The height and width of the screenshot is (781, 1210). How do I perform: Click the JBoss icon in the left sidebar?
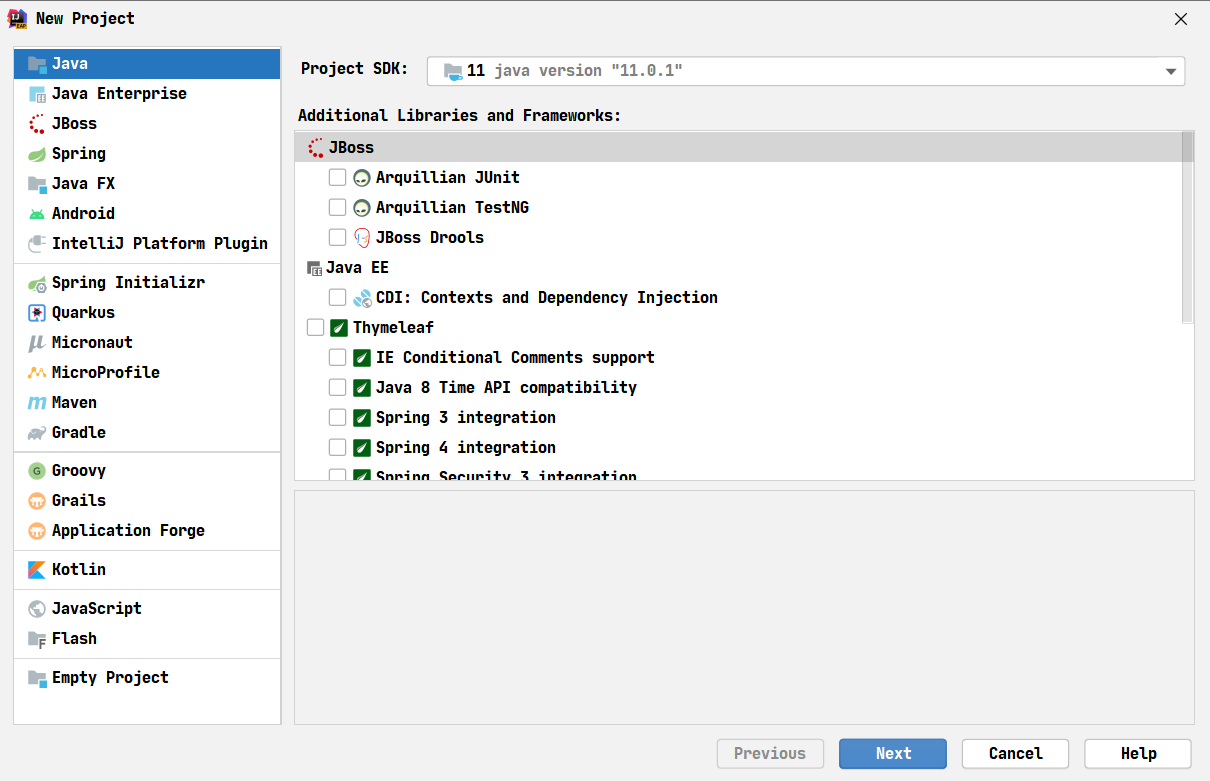pos(37,124)
